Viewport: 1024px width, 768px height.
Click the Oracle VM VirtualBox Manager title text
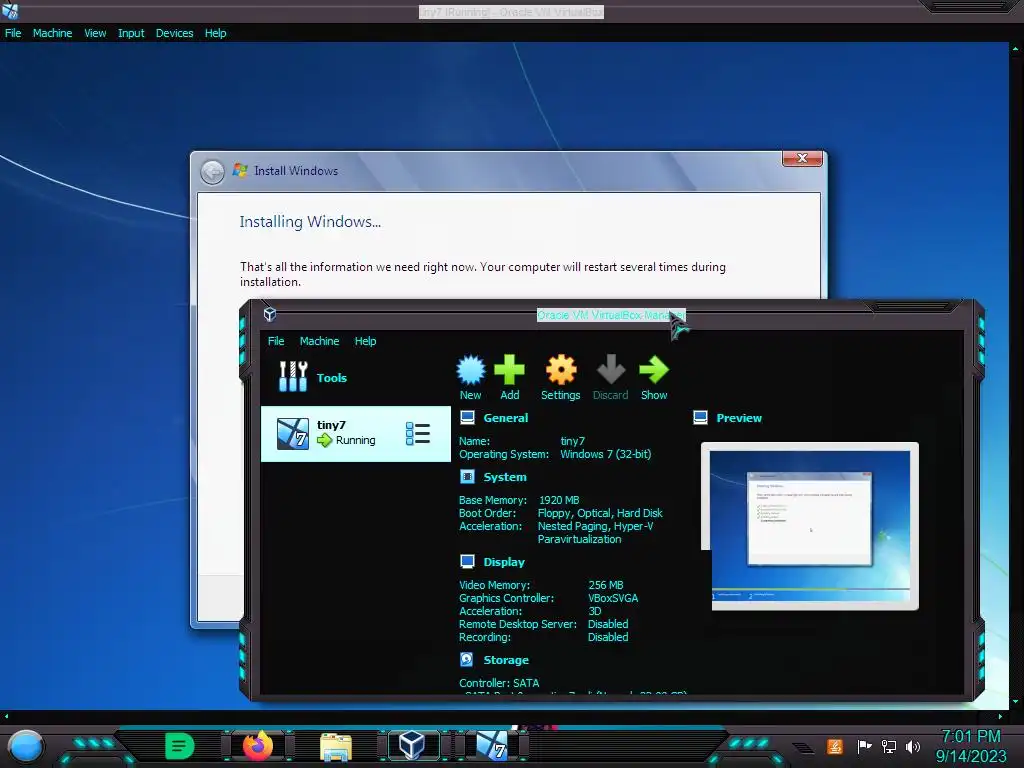[611, 315]
